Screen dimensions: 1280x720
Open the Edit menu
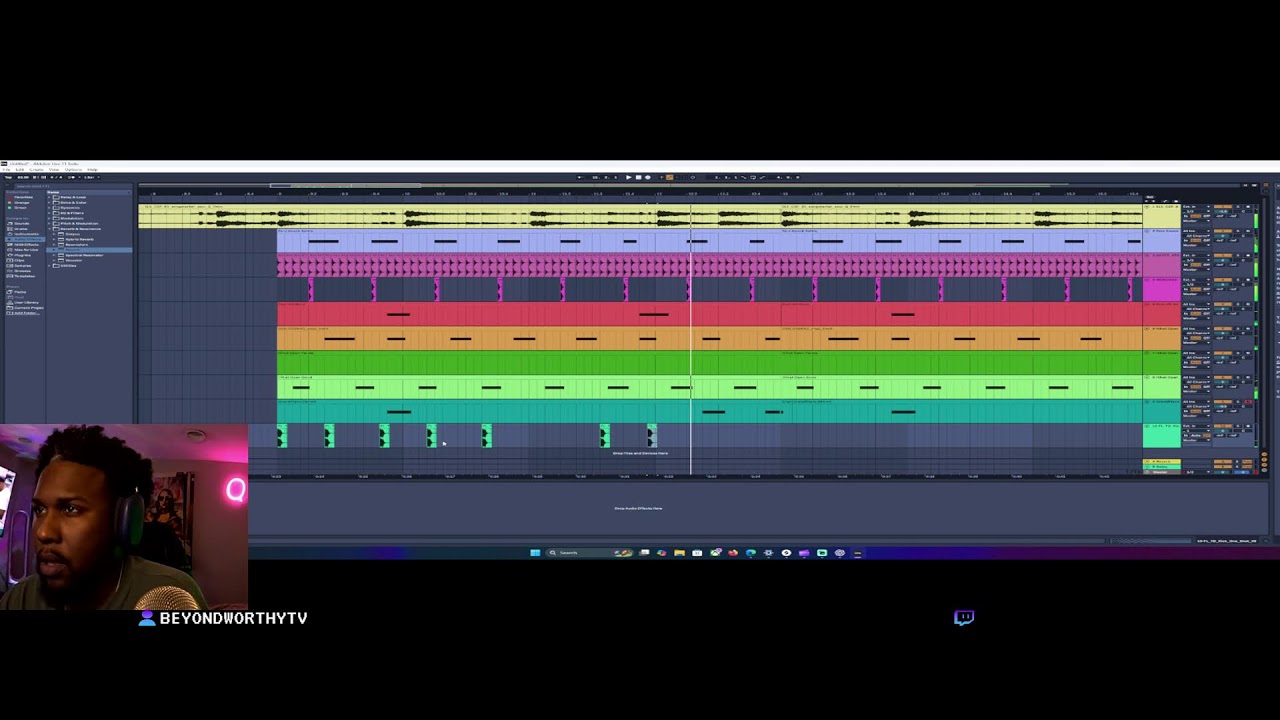20,170
